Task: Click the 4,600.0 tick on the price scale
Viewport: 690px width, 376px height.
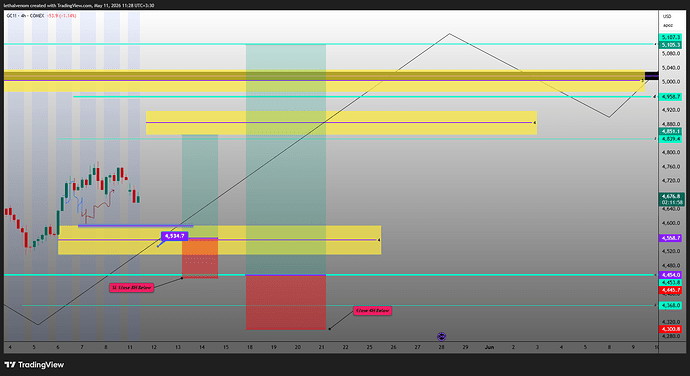Action: pyautogui.click(x=671, y=223)
